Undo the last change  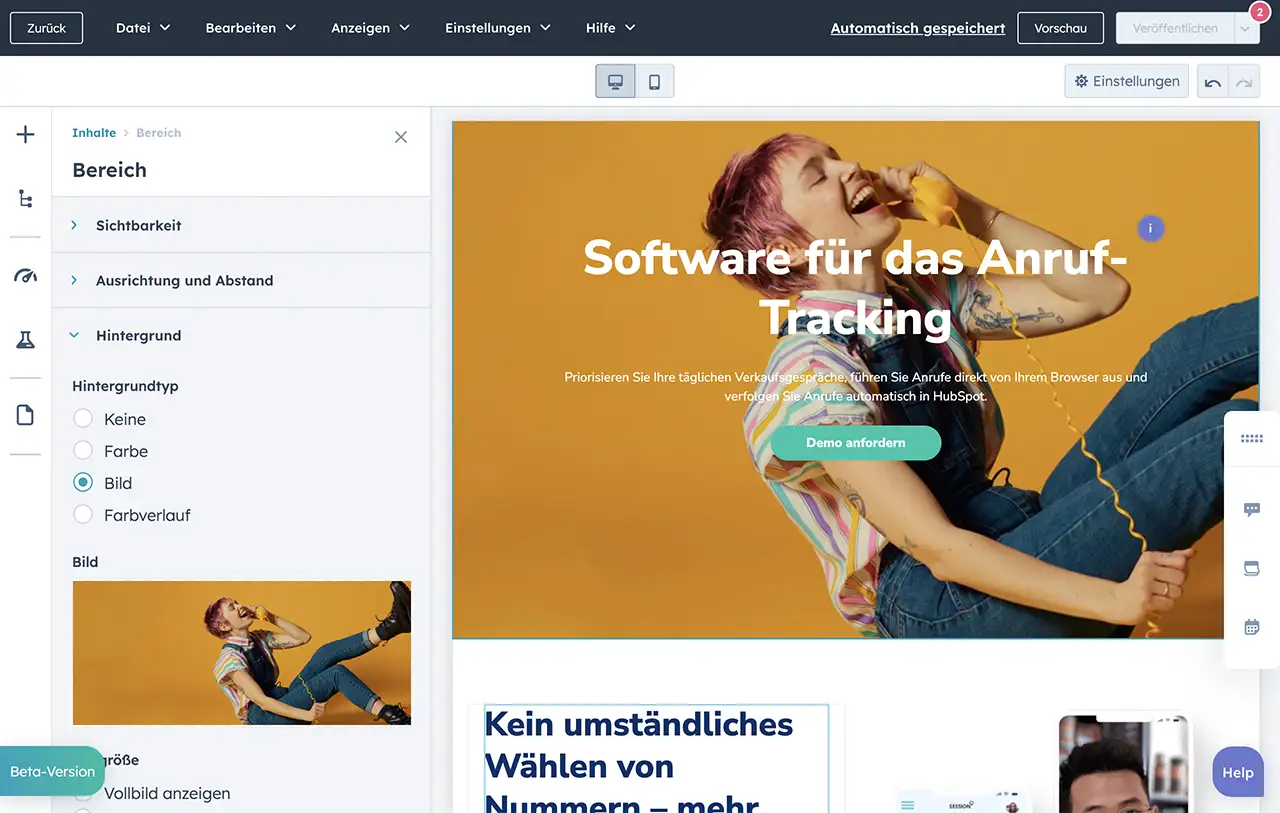(1213, 82)
